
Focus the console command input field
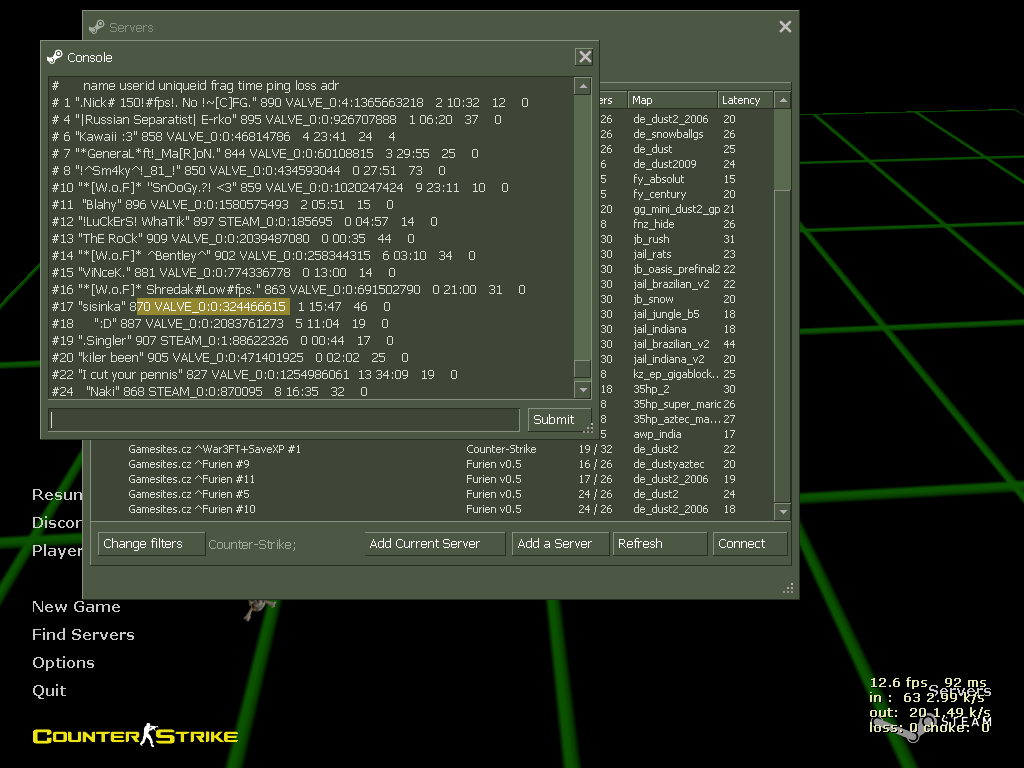[x=284, y=419]
